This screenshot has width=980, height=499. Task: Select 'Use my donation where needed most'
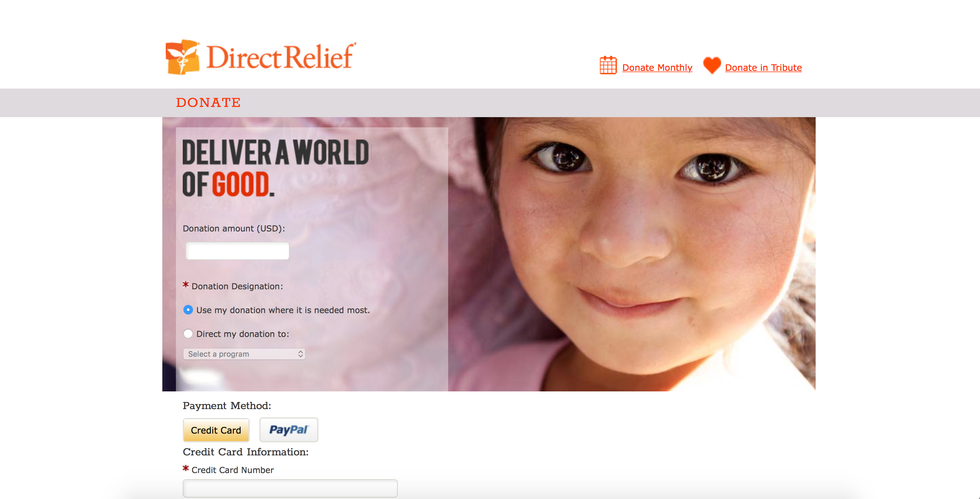tap(188, 310)
